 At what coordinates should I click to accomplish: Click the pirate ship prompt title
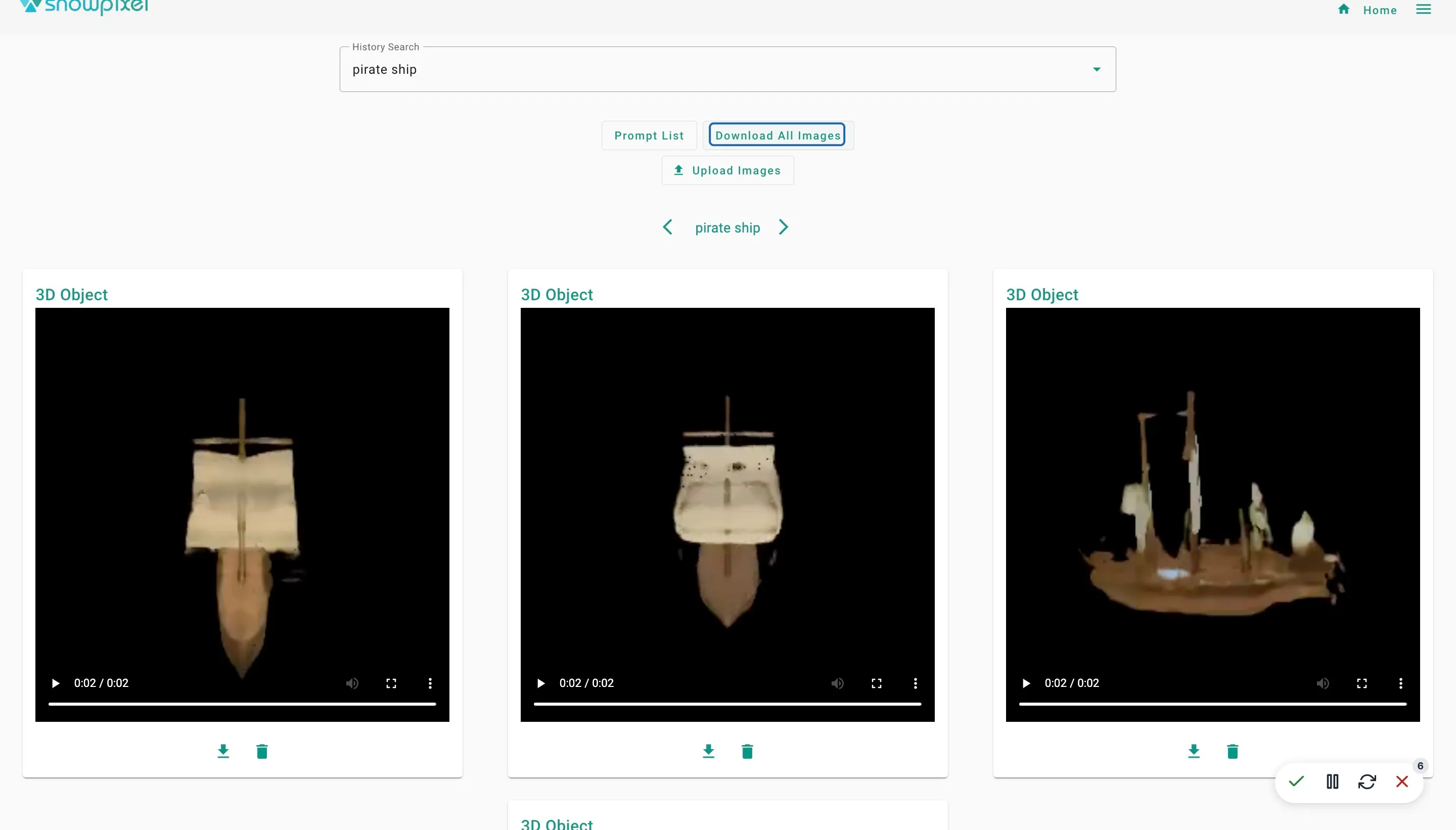tap(727, 228)
